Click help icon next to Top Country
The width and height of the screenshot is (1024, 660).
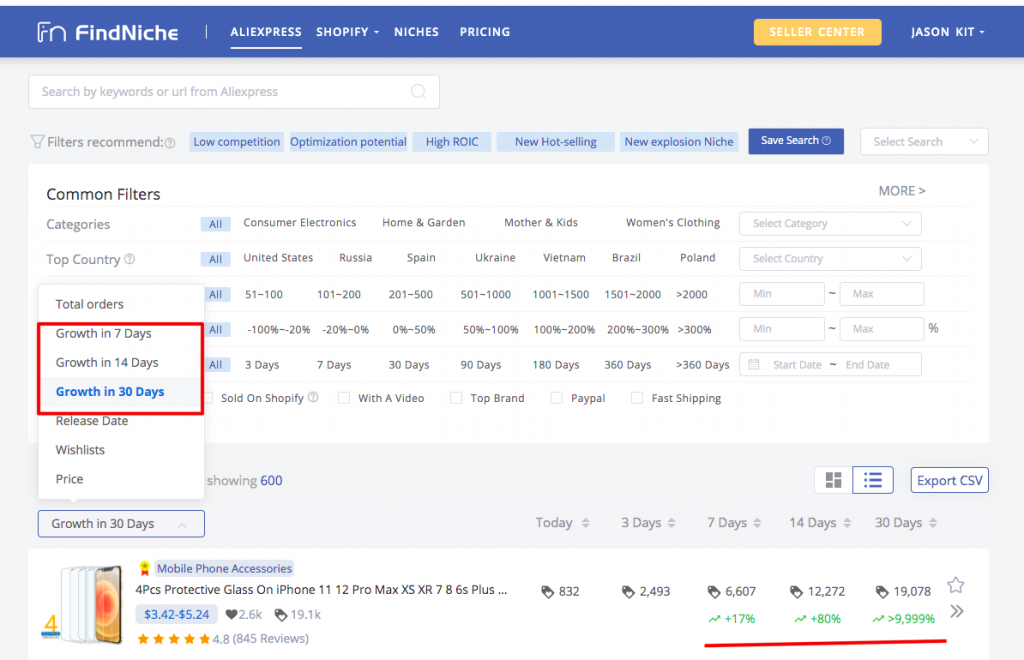[129, 259]
